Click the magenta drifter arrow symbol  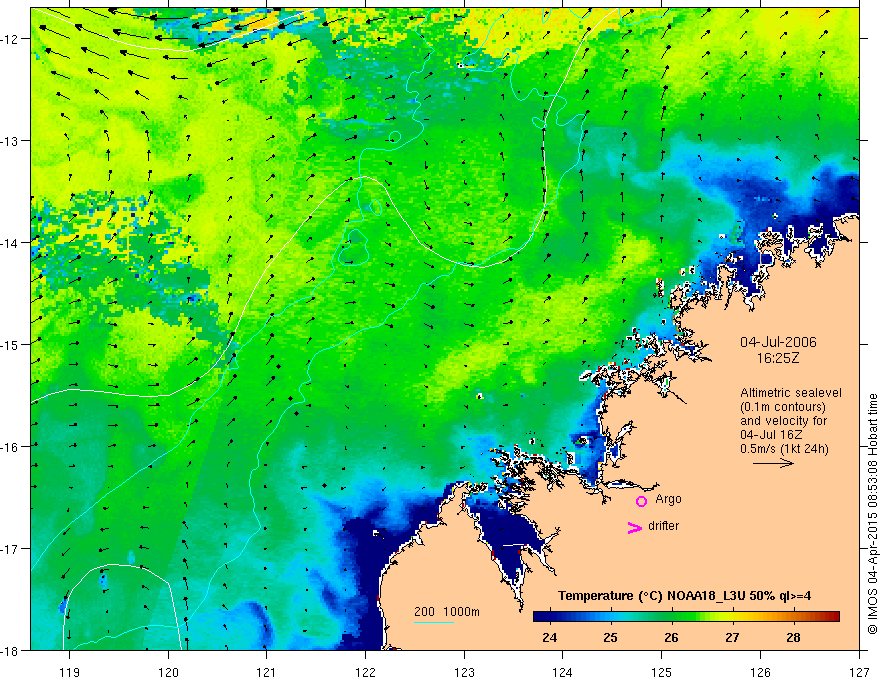(635, 527)
